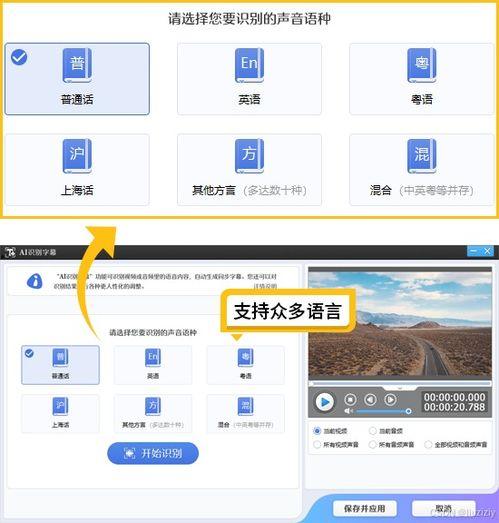Image resolution: width=499 pixels, height=523 pixels.
Task: Click the AI识别字幕 title bar app icon
Action: point(10,252)
